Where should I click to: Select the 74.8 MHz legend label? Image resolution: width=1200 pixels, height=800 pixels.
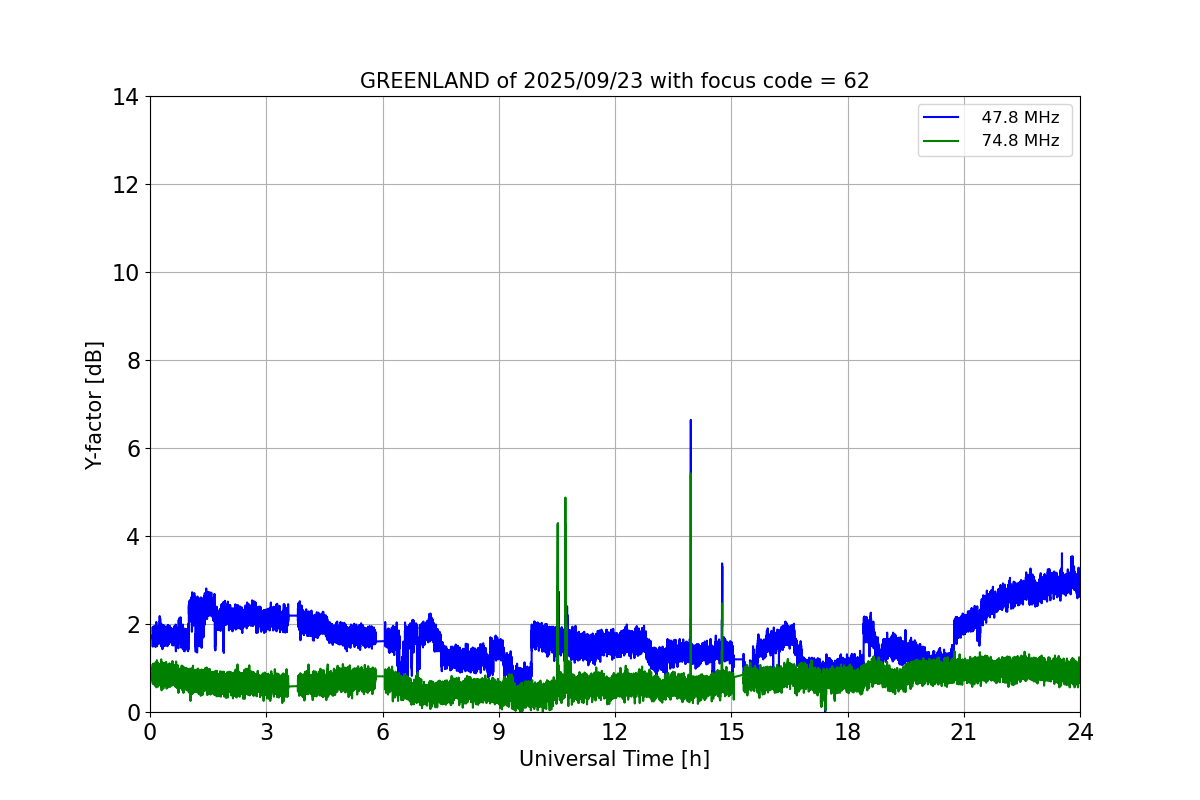[1020, 141]
